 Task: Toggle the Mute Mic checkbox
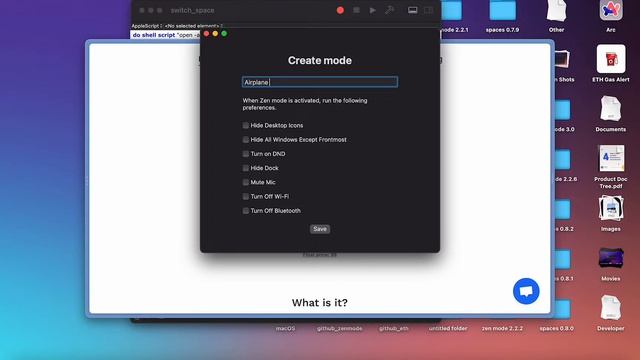point(245,182)
